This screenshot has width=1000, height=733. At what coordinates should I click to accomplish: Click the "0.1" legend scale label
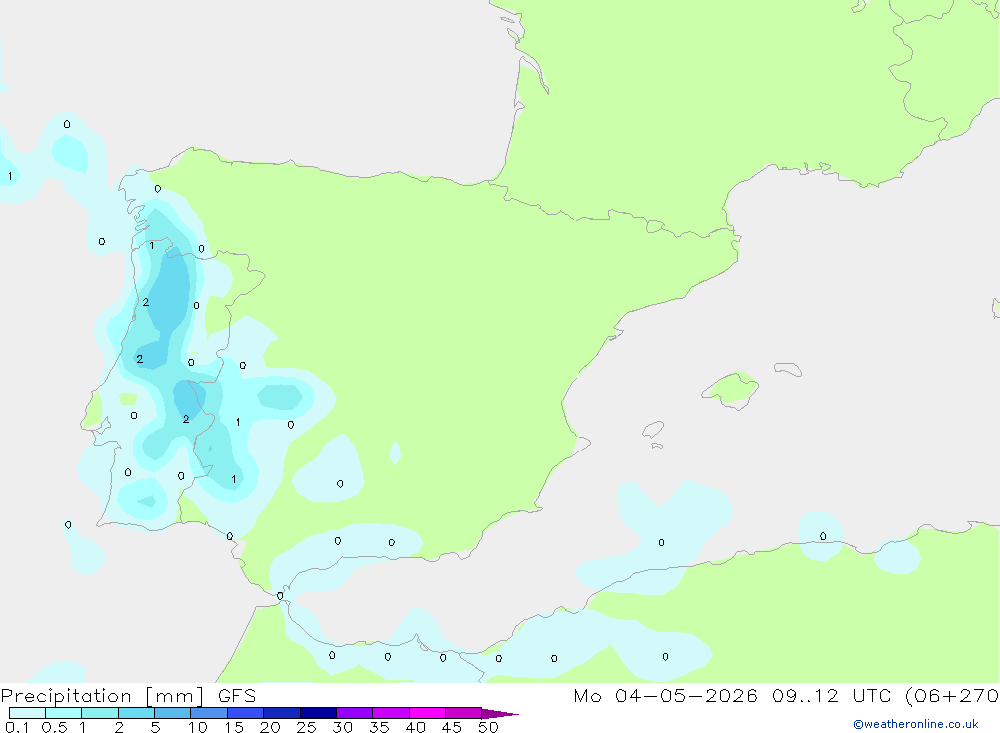(17, 727)
